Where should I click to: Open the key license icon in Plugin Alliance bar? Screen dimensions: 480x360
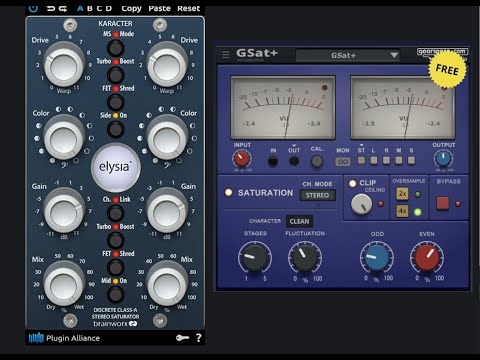click(182, 338)
